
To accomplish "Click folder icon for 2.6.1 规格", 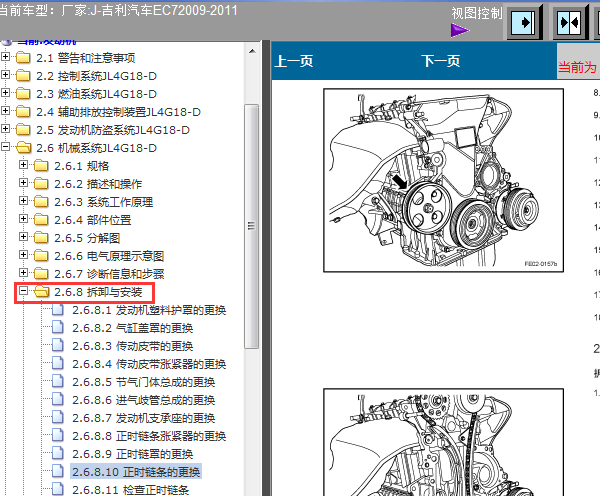I will pos(41,166).
